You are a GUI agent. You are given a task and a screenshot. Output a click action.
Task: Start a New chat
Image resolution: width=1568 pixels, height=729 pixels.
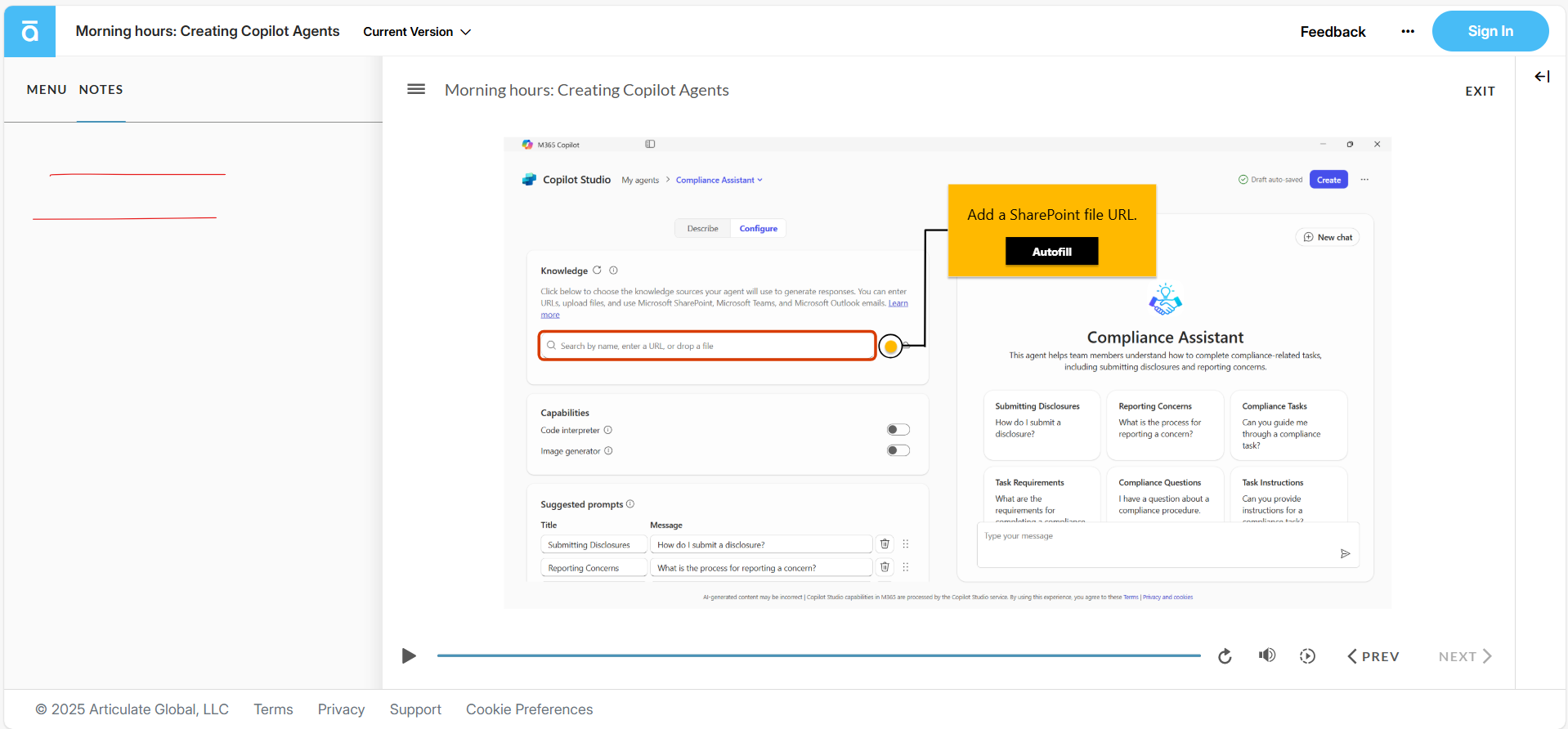pos(1328,237)
